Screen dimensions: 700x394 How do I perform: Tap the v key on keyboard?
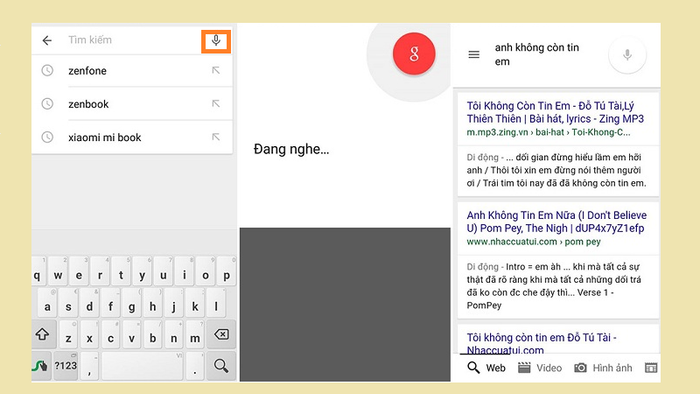point(132,334)
